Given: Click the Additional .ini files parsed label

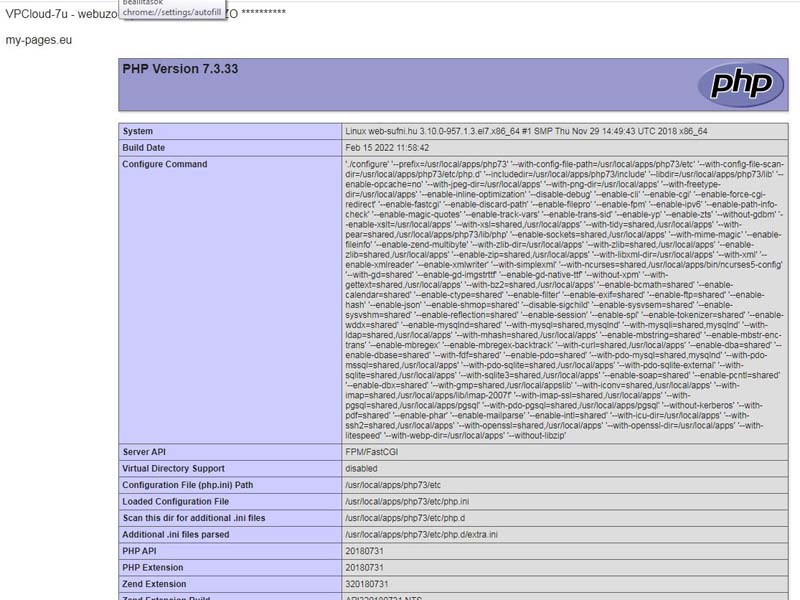Looking at the screenshot, I should (176, 534).
